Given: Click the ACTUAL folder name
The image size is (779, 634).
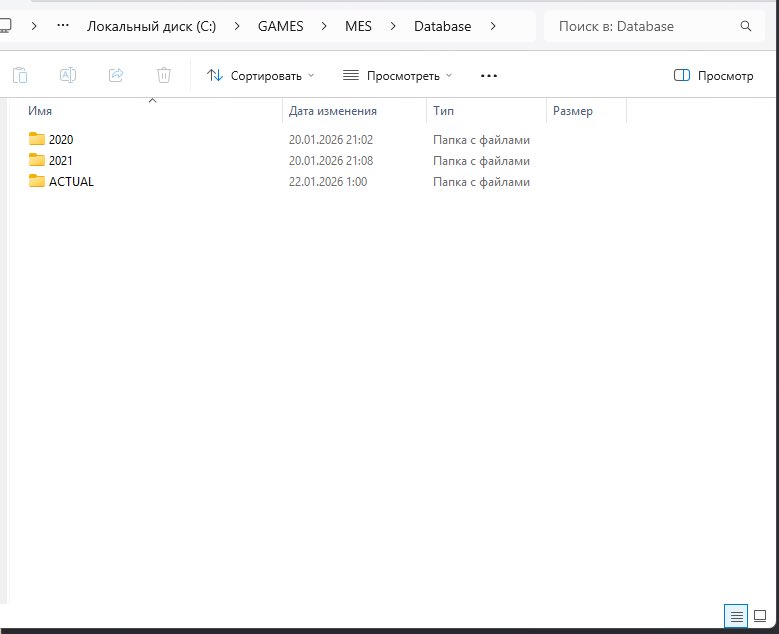Looking at the screenshot, I should coord(71,181).
